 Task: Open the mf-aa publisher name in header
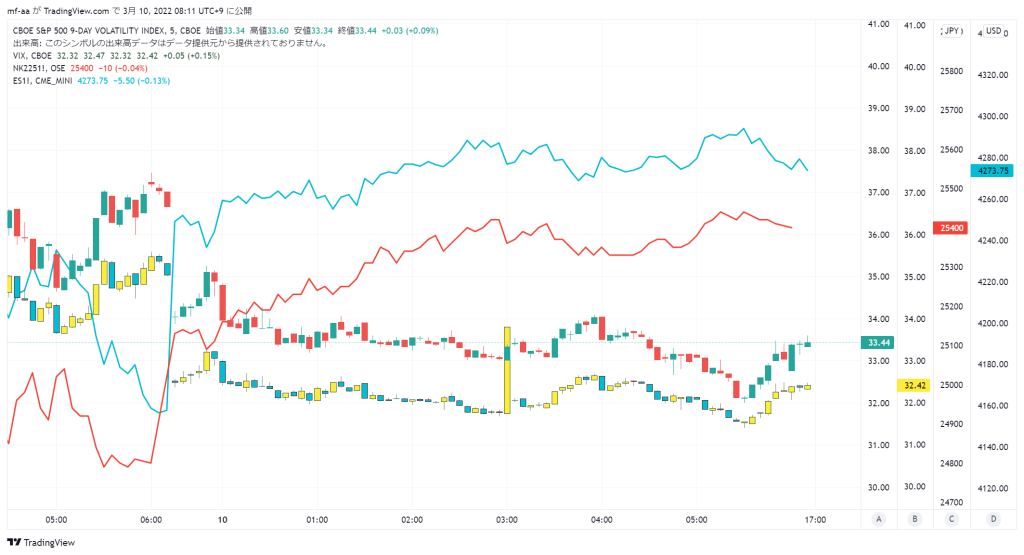tap(18, 11)
